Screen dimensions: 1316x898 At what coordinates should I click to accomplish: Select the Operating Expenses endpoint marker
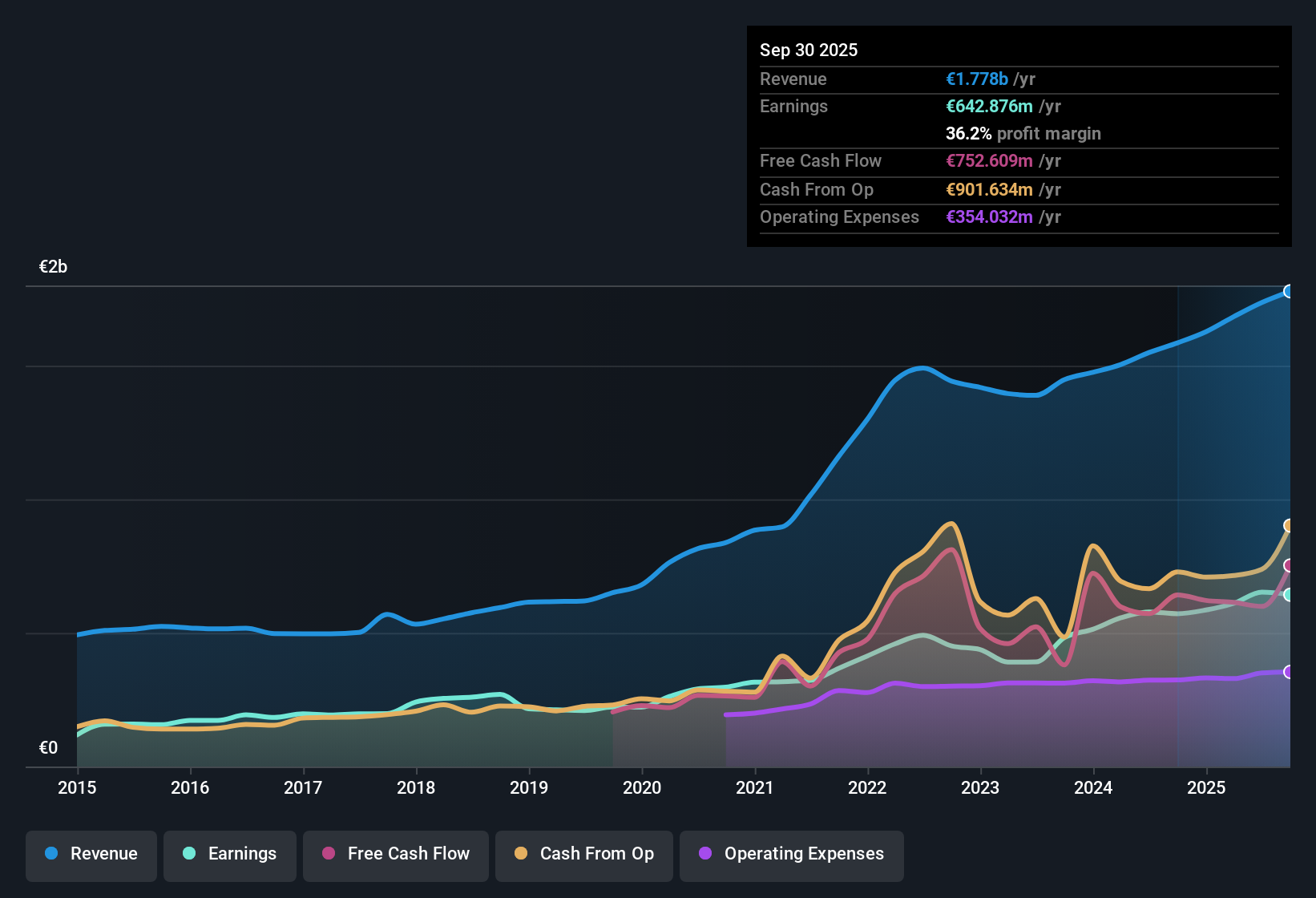1290,672
